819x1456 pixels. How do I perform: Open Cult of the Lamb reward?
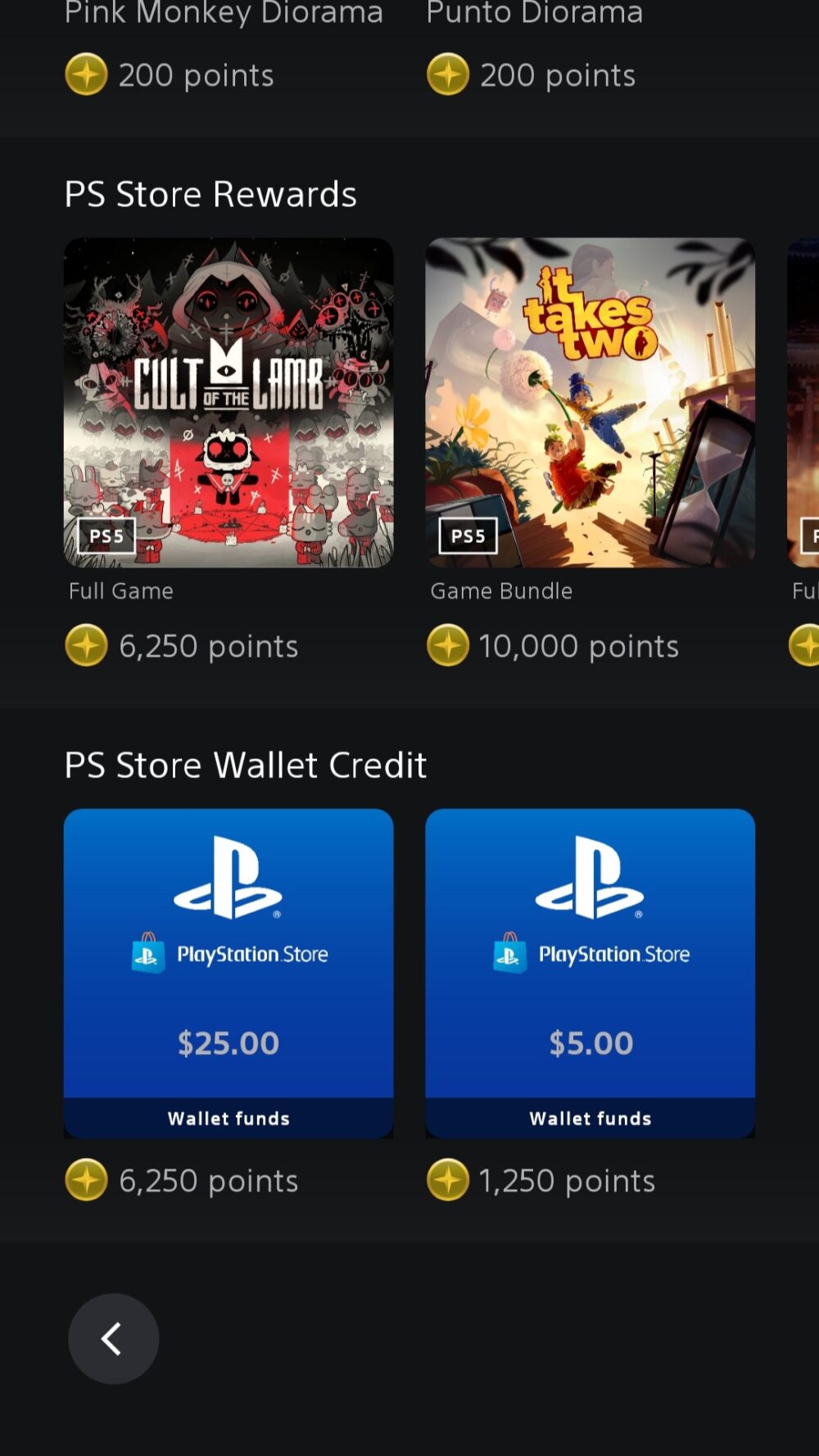(x=229, y=403)
